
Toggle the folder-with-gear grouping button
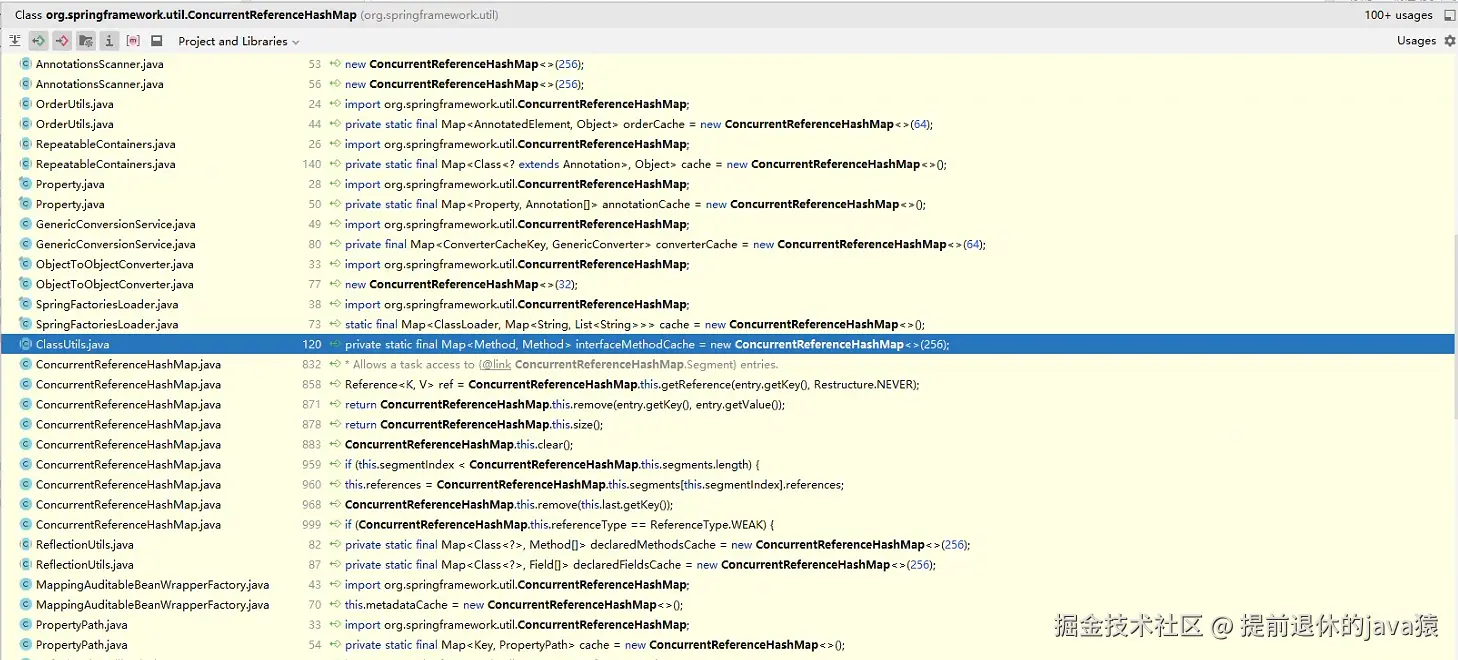point(86,41)
